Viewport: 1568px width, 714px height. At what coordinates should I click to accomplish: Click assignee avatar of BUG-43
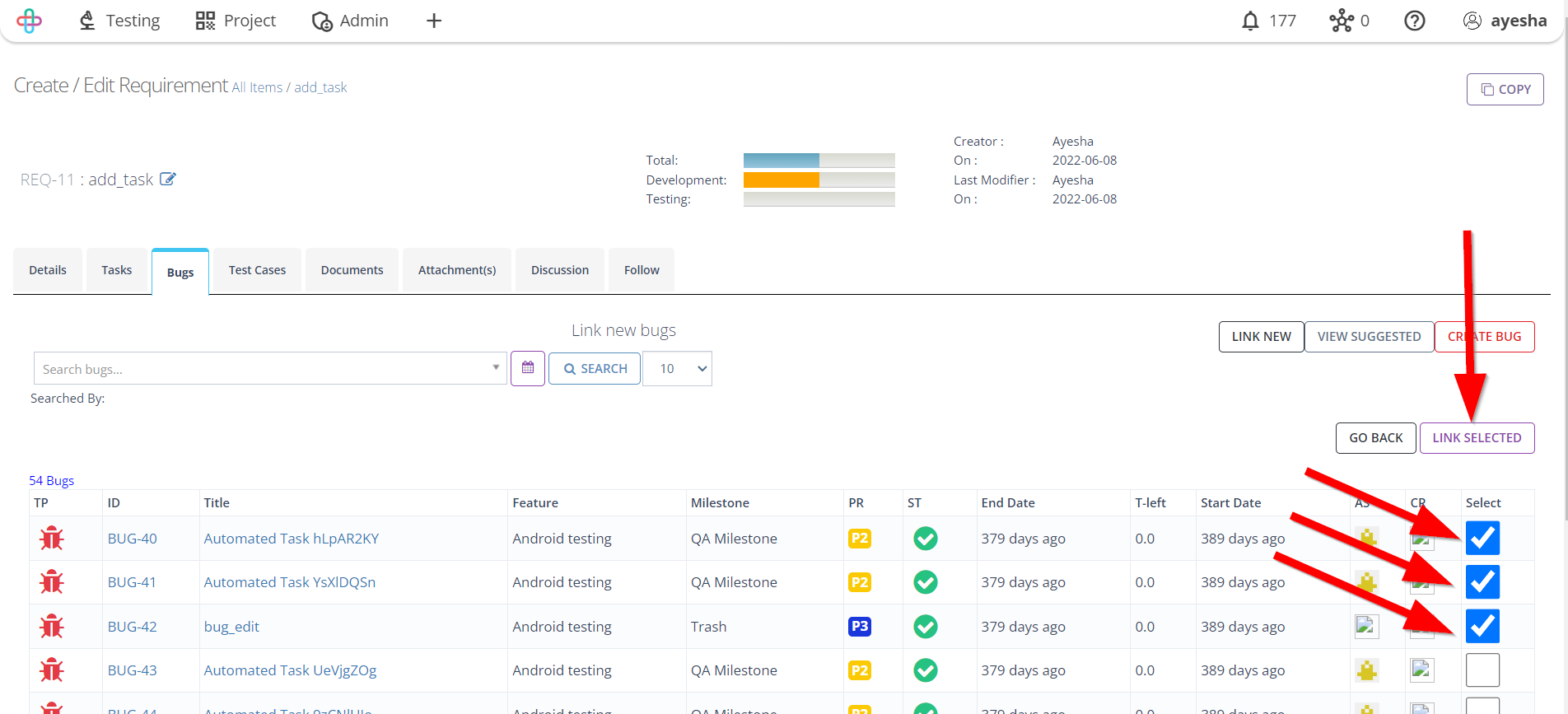click(x=1366, y=670)
